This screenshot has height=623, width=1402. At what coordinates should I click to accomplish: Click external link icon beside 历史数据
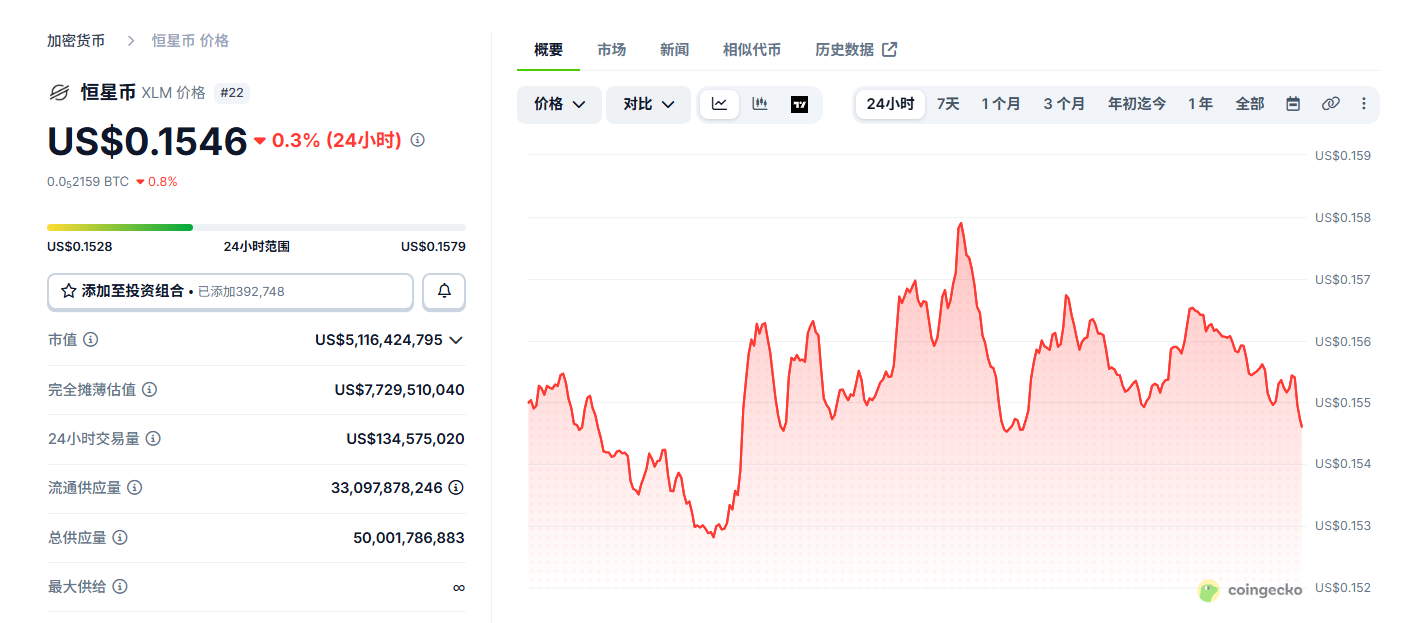[x=889, y=49]
